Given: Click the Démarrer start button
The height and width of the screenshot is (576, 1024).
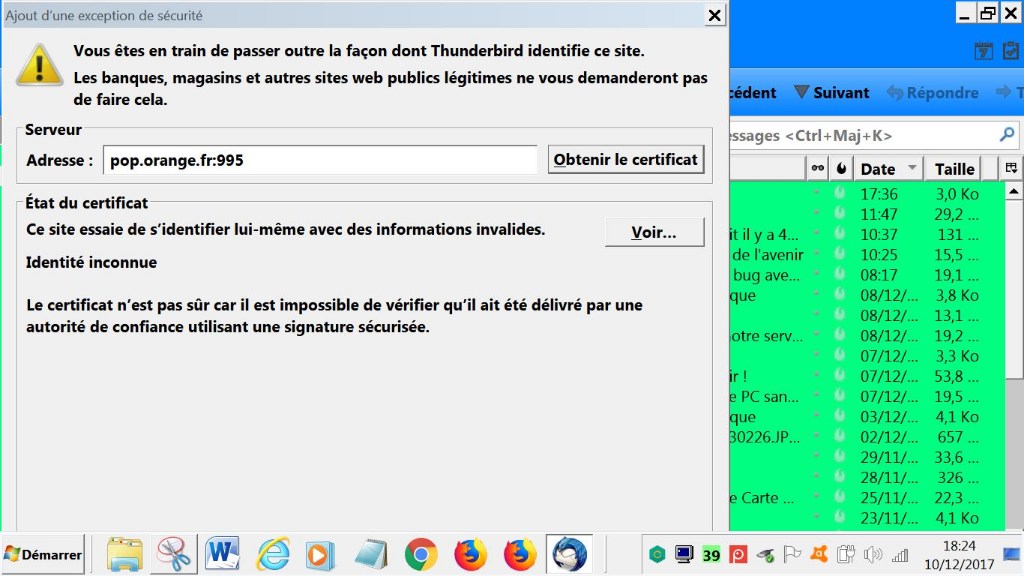Looking at the screenshot, I should [x=43, y=554].
